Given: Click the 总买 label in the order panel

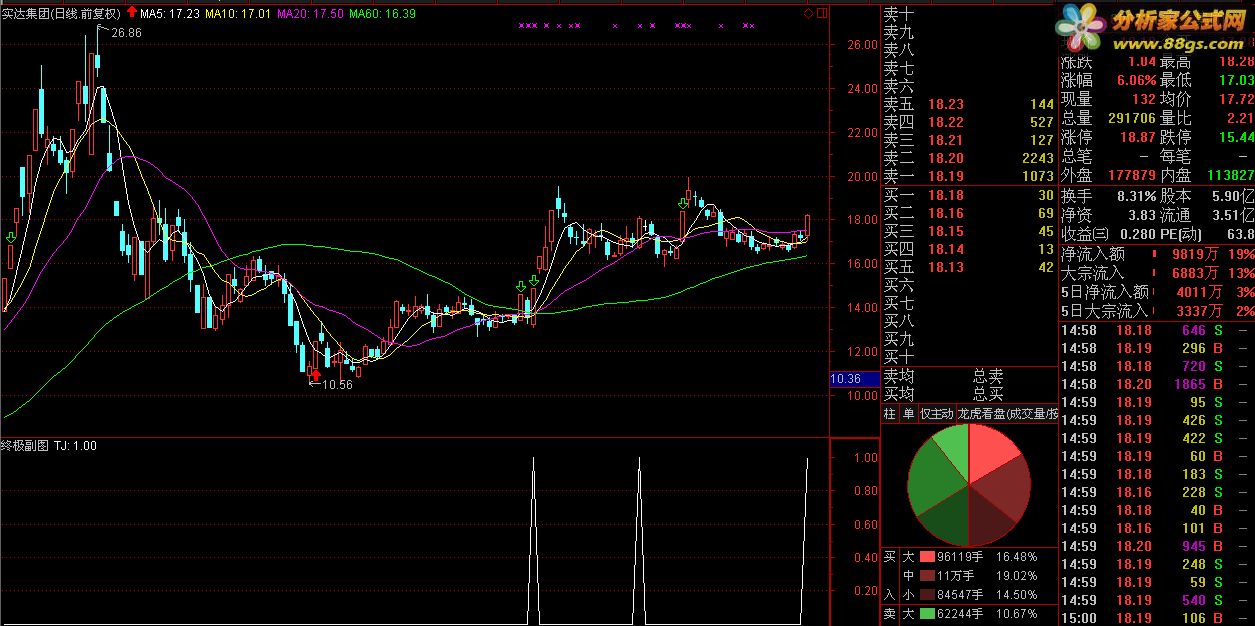Looking at the screenshot, I should coord(988,394).
